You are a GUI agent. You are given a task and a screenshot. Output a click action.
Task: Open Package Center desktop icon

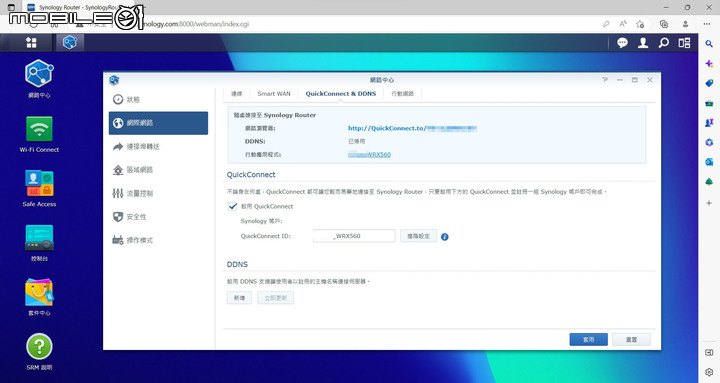click(39, 297)
